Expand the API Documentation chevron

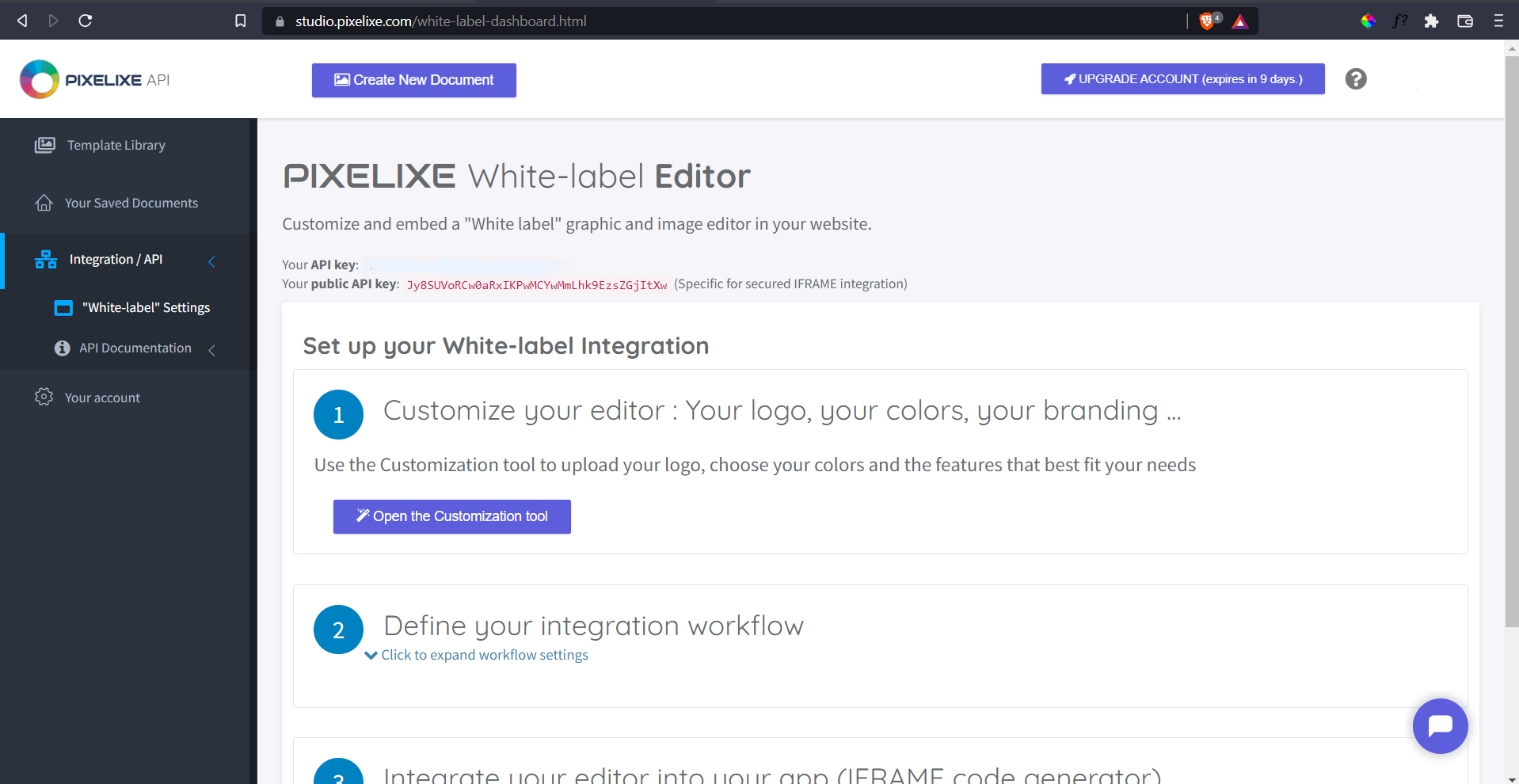click(211, 350)
